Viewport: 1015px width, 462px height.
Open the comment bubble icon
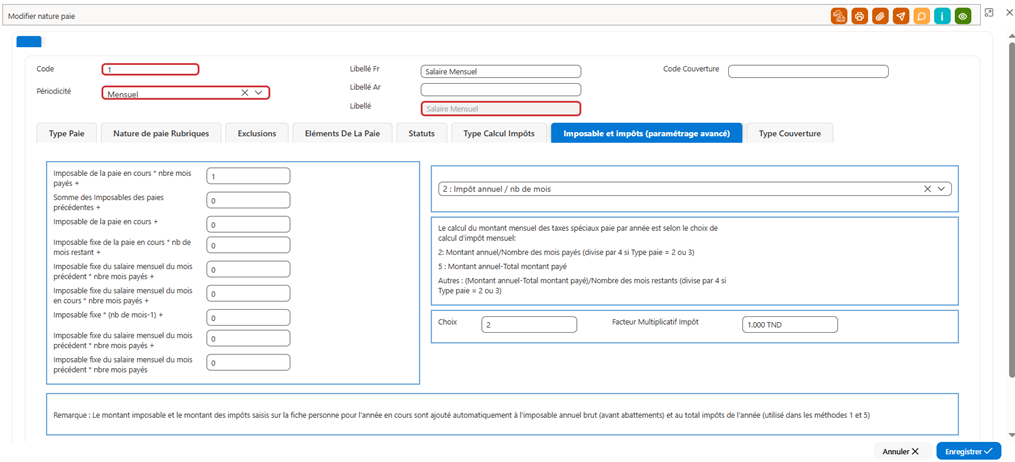921,16
